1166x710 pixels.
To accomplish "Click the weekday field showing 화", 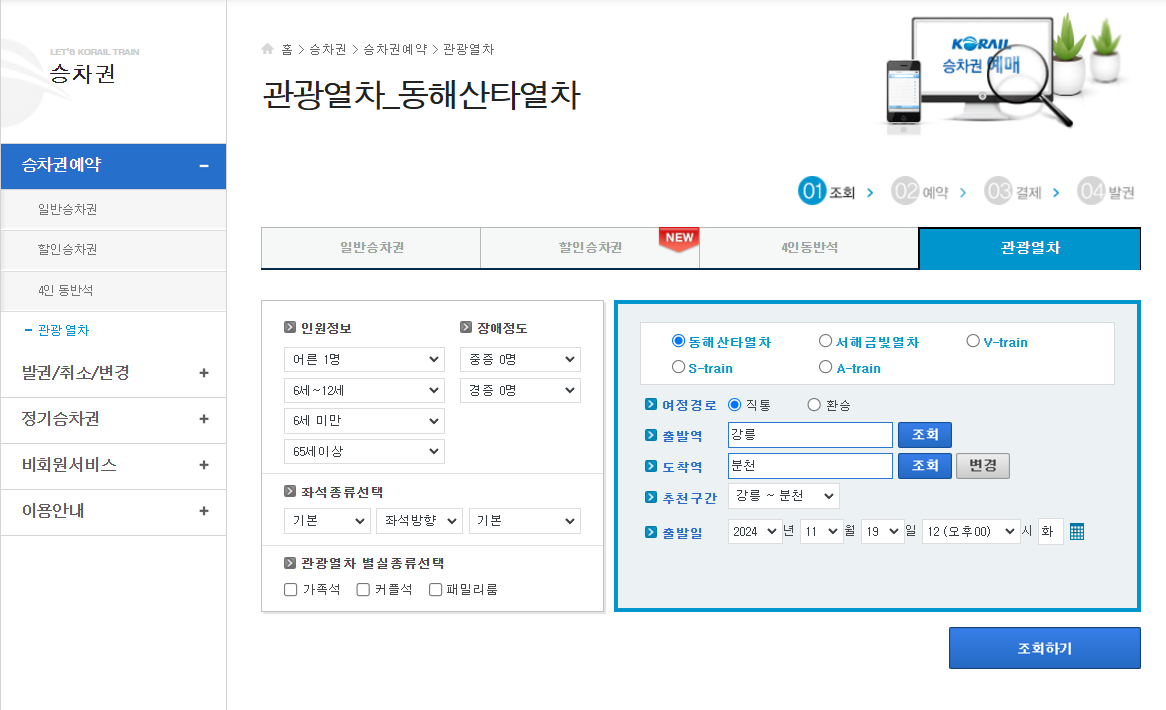I will (1051, 532).
